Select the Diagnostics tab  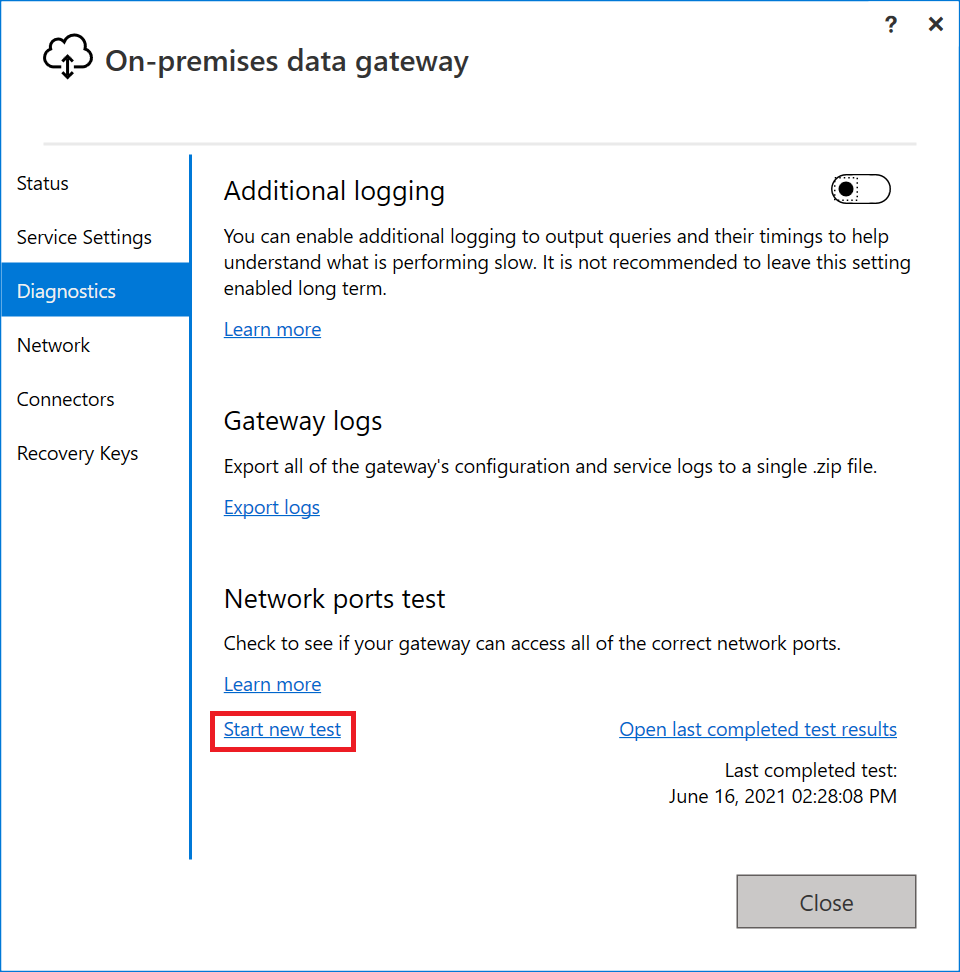[66, 291]
